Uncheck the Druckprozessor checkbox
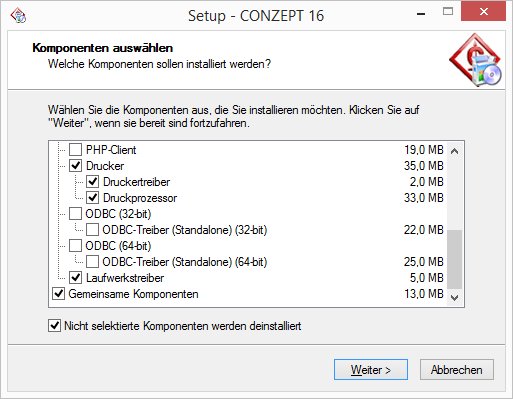Image resolution: width=513 pixels, height=399 pixels. pyautogui.click(x=92, y=198)
